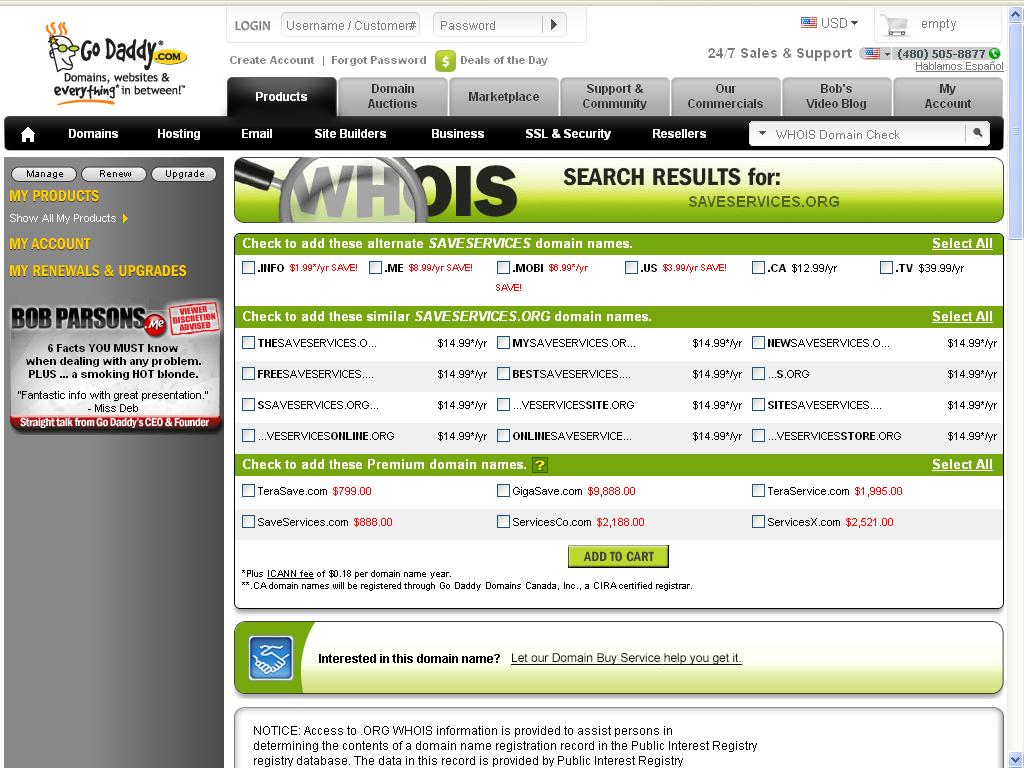The image size is (1024, 768).
Task: Click the Go Daddy logo
Action: [x=118, y=63]
